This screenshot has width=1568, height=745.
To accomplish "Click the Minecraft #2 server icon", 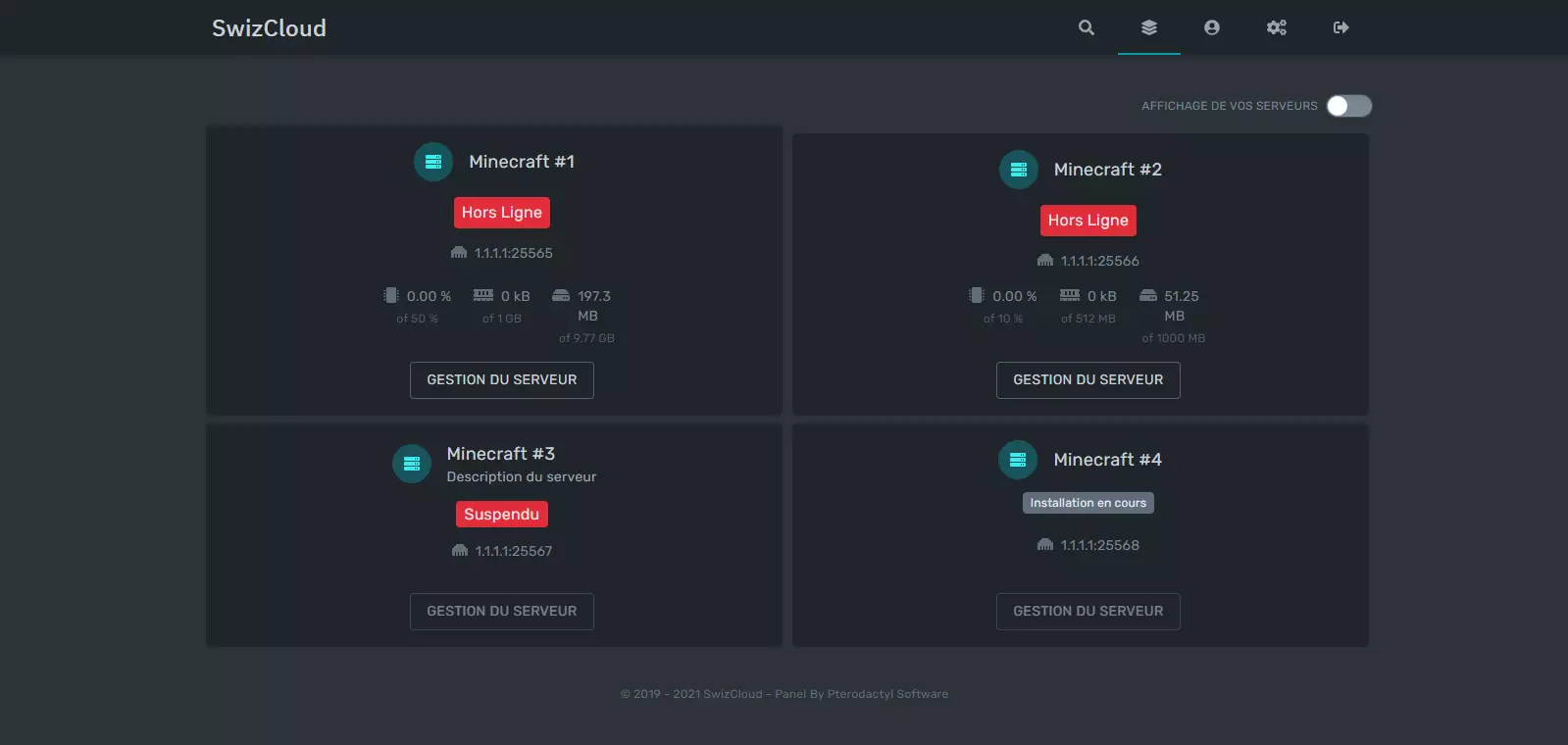I will (1018, 170).
